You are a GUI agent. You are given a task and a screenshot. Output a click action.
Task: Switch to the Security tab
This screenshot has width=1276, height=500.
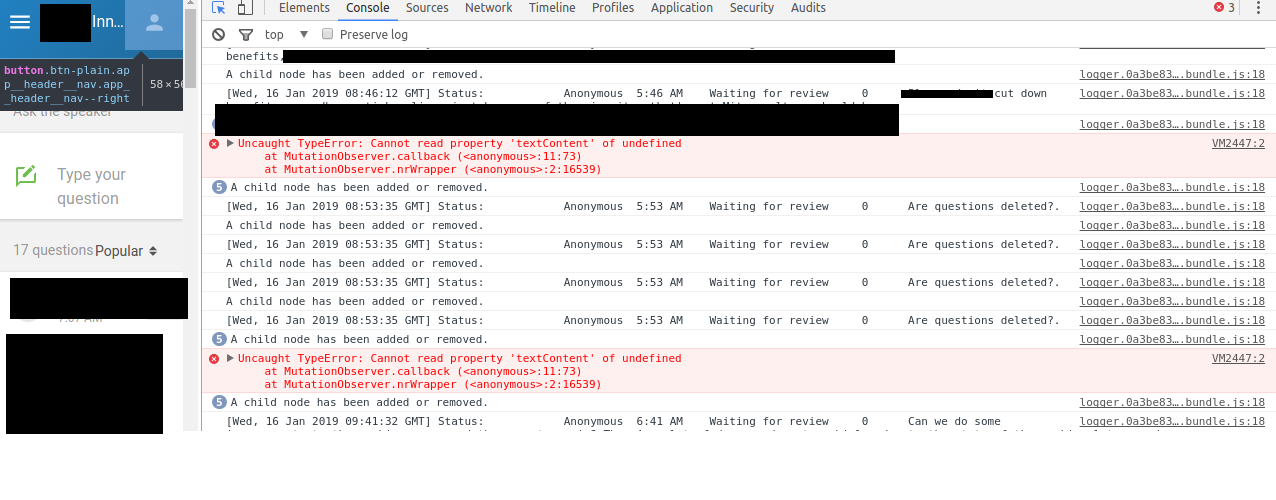pos(752,8)
